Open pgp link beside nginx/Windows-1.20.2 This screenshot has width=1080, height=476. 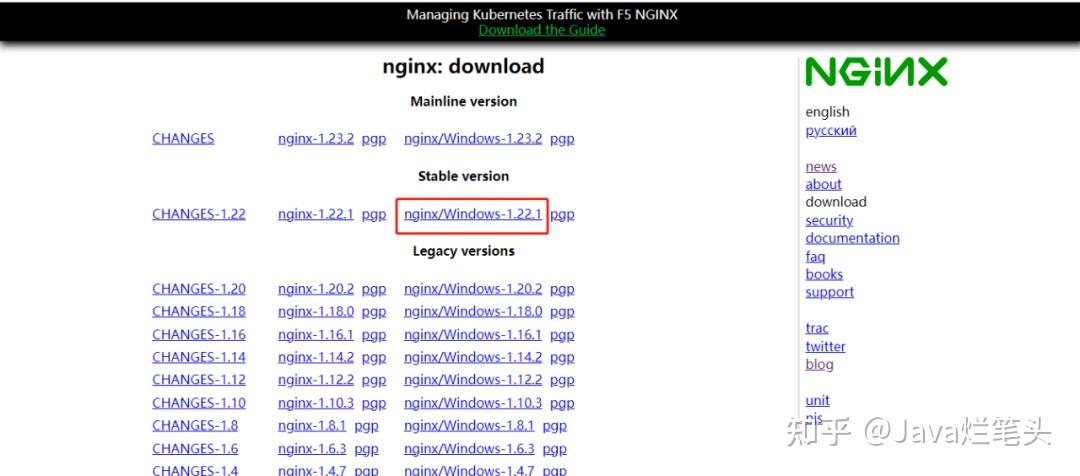[x=562, y=290]
